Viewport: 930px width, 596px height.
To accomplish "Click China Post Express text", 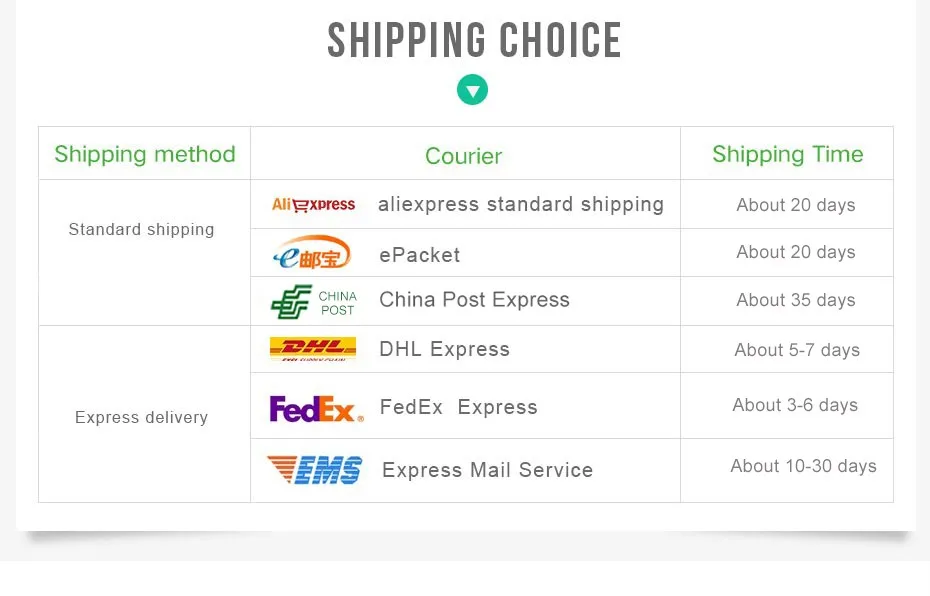I will 474,299.
